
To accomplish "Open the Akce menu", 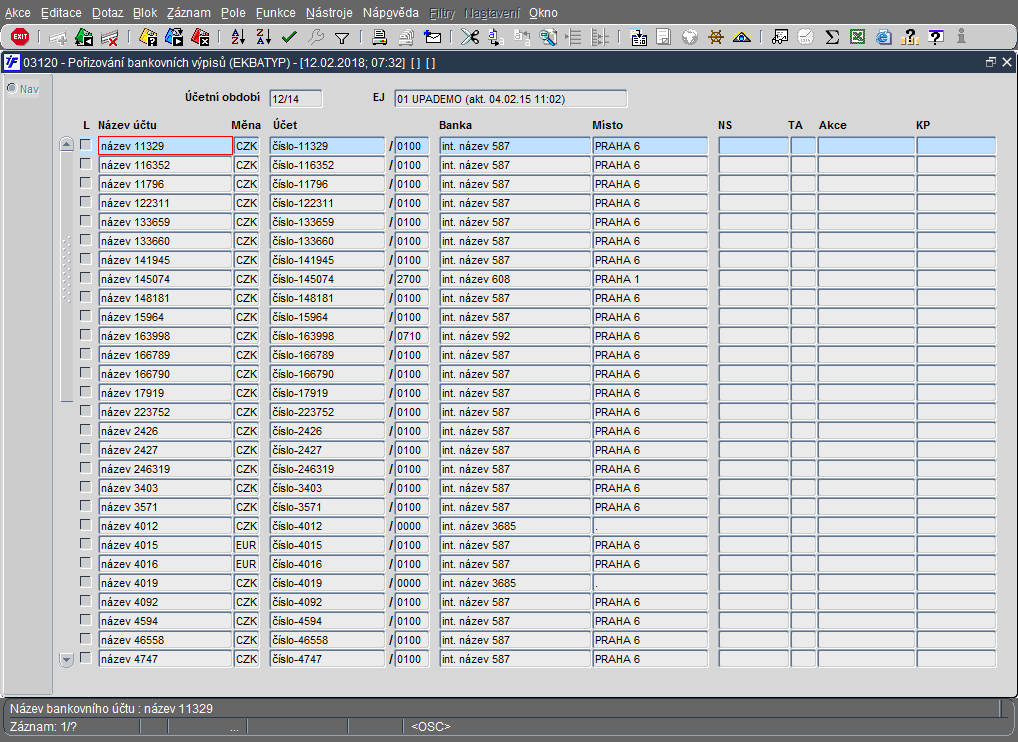I will click(18, 12).
